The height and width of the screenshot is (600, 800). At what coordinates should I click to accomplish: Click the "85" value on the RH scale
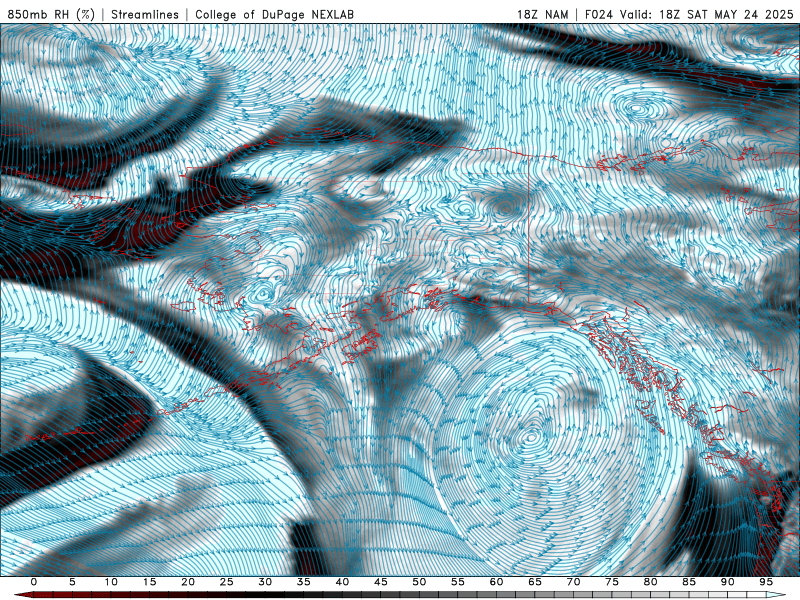pyautogui.click(x=689, y=582)
